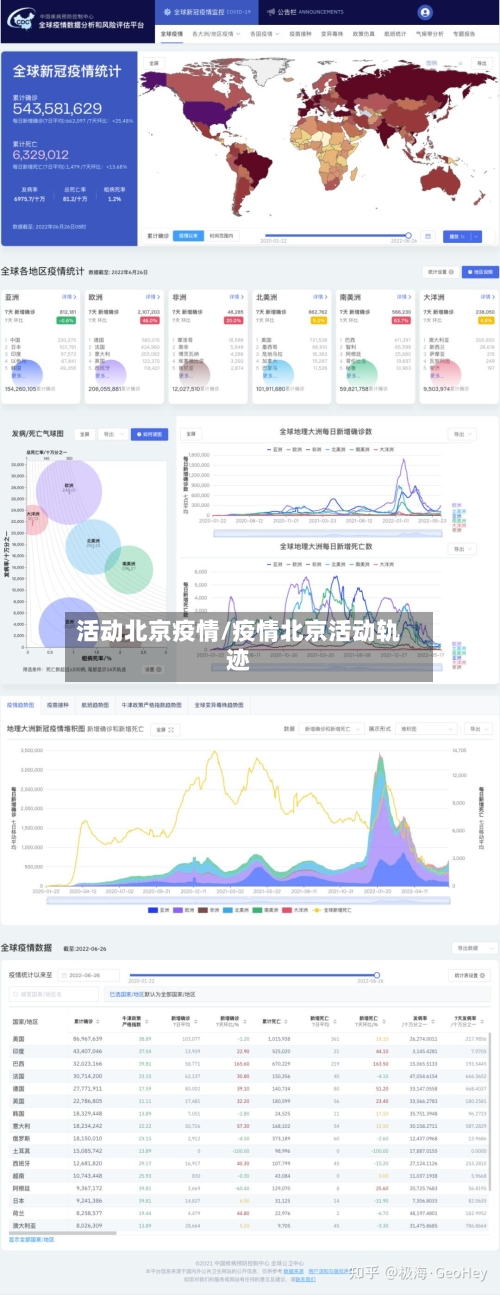The height and width of the screenshot is (1295, 500).
Task: Open the 新增确诊和新增死亡 data dropdown
Action: coord(331,729)
